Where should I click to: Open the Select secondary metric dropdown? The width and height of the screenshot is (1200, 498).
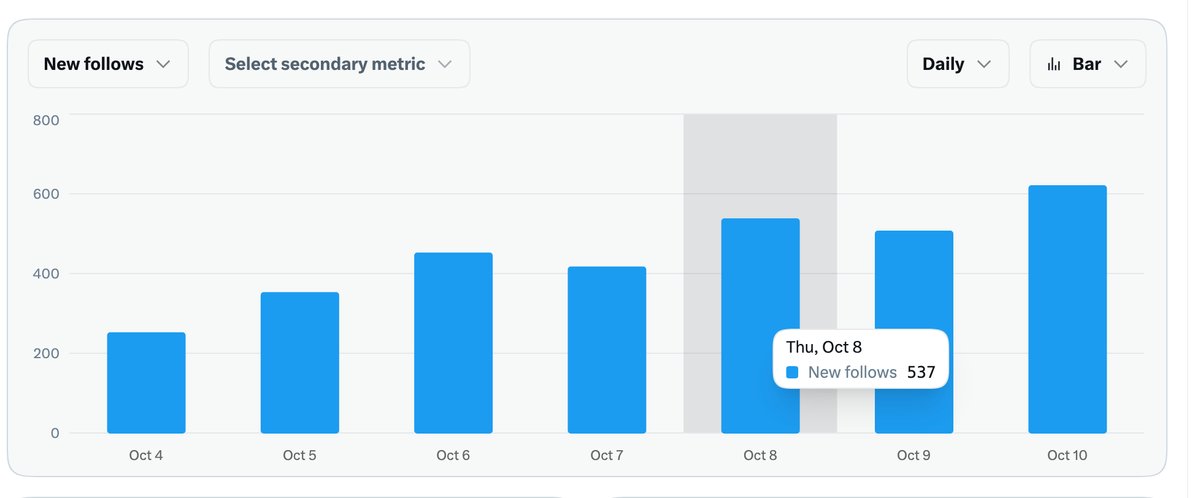[339, 64]
